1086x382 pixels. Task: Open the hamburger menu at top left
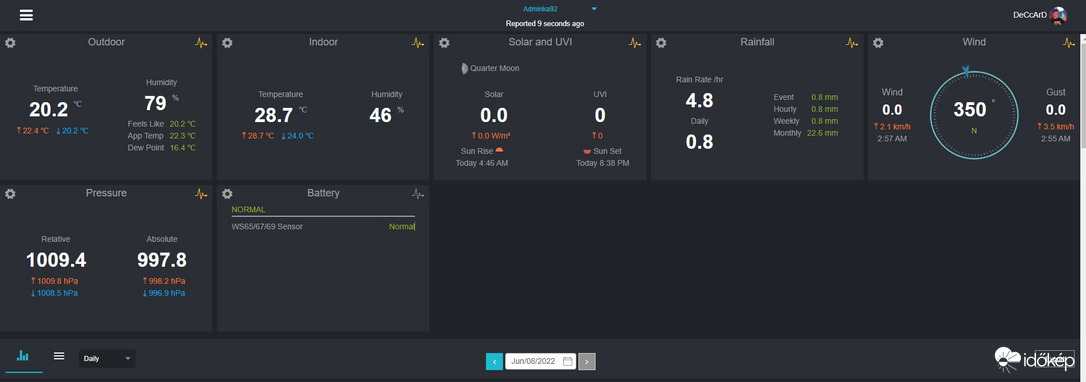(x=26, y=15)
